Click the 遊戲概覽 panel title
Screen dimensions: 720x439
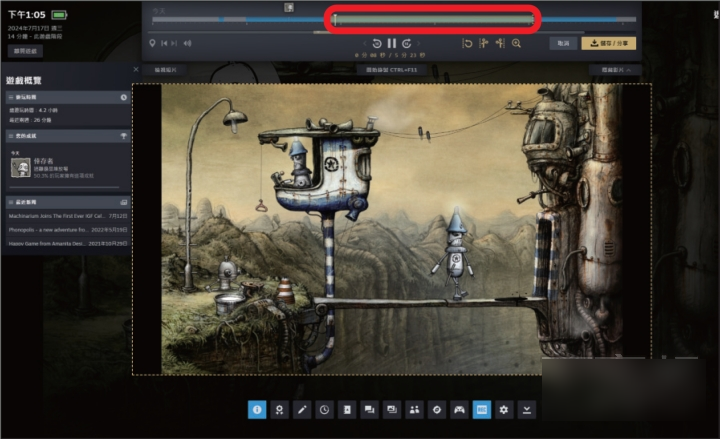(24, 80)
